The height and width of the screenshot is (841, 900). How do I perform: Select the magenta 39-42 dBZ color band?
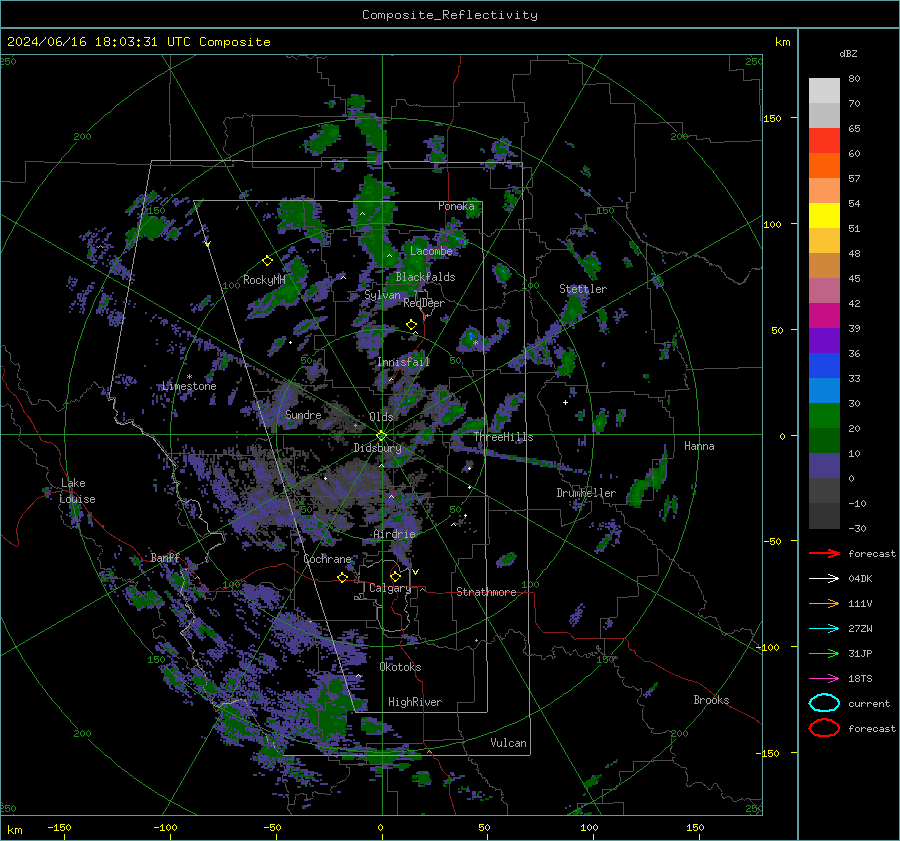point(824,316)
